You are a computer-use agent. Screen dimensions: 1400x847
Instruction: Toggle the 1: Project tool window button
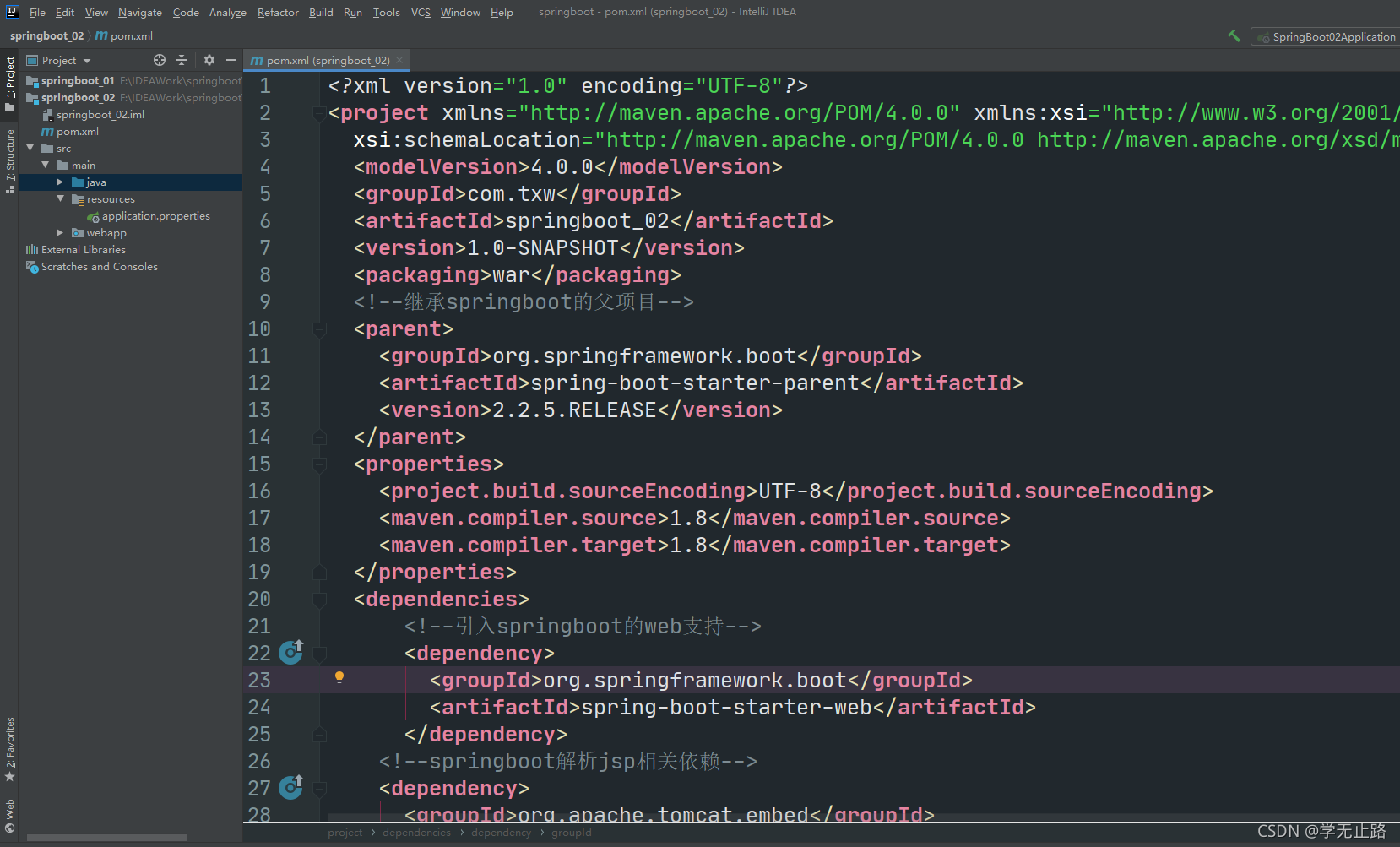(9, 84)
